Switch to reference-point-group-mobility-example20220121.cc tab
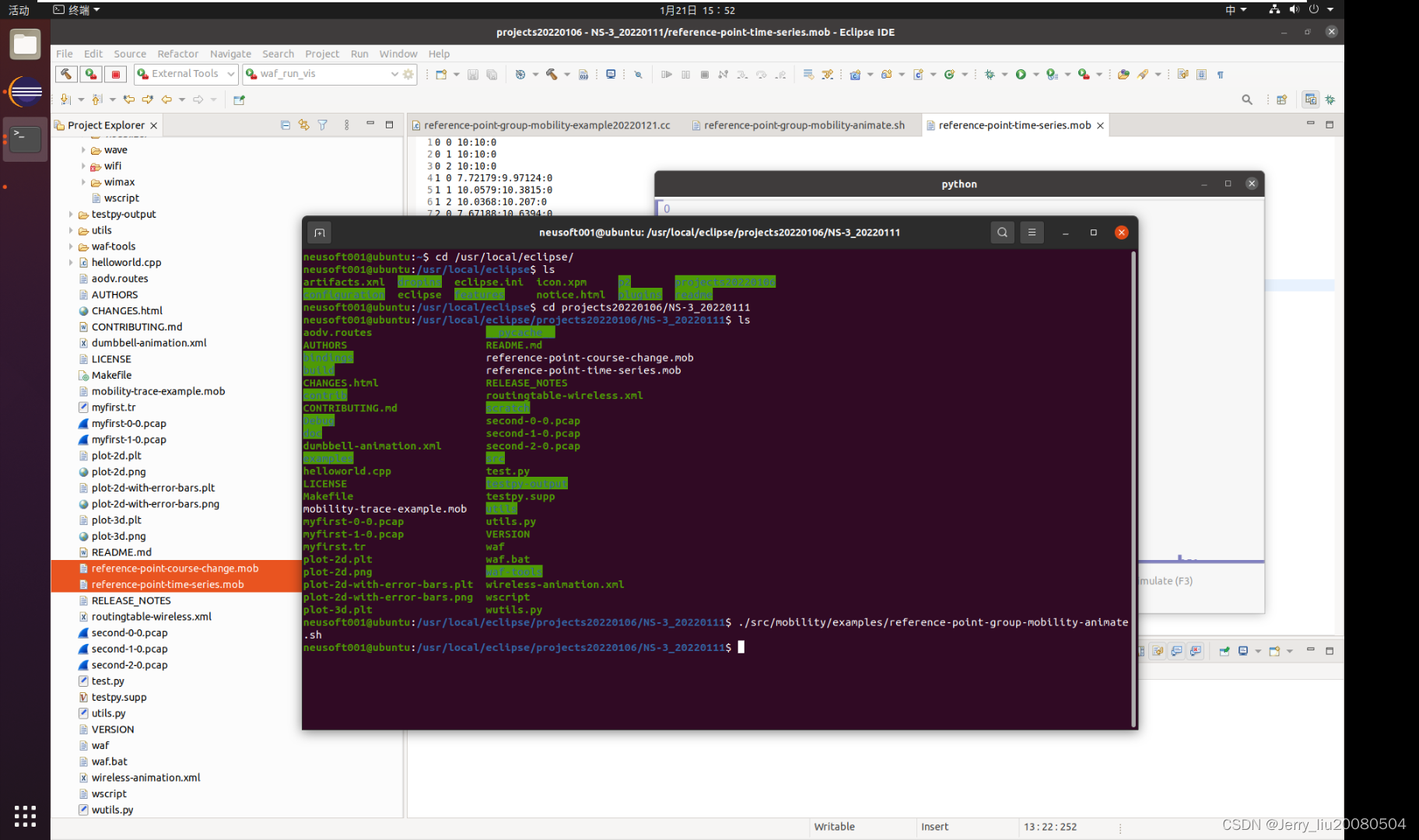Viewport: 1419px width, 840px height. (x=541, y=125)
